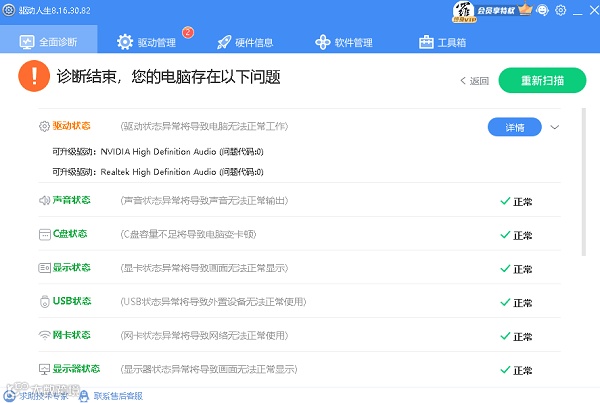Click 正常 status for 显示状态
This screenshot has width=600, height=403.
tap(522, 269)
